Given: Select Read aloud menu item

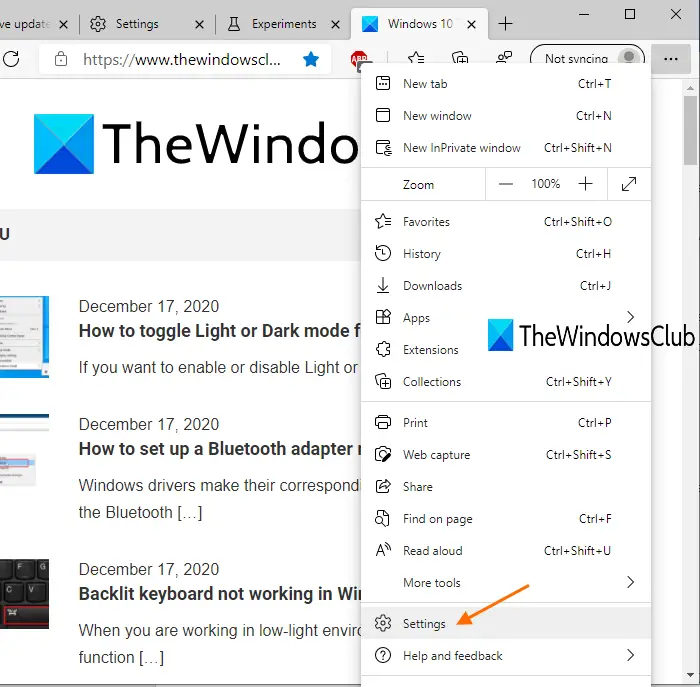Looking at the screenshot, I should tap(506, 551).
